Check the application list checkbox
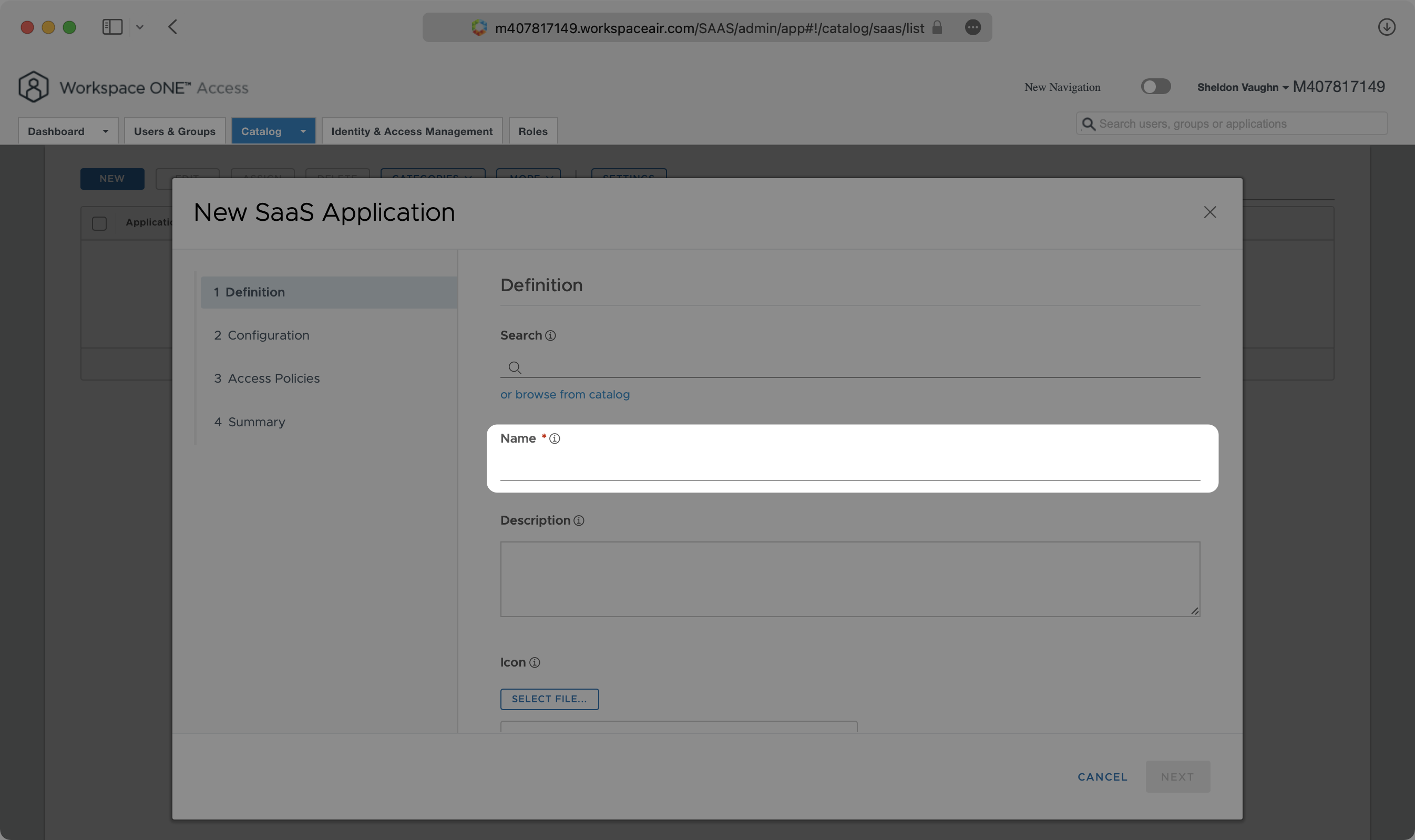The image size is (1415, 840). (x=99, y=222)
